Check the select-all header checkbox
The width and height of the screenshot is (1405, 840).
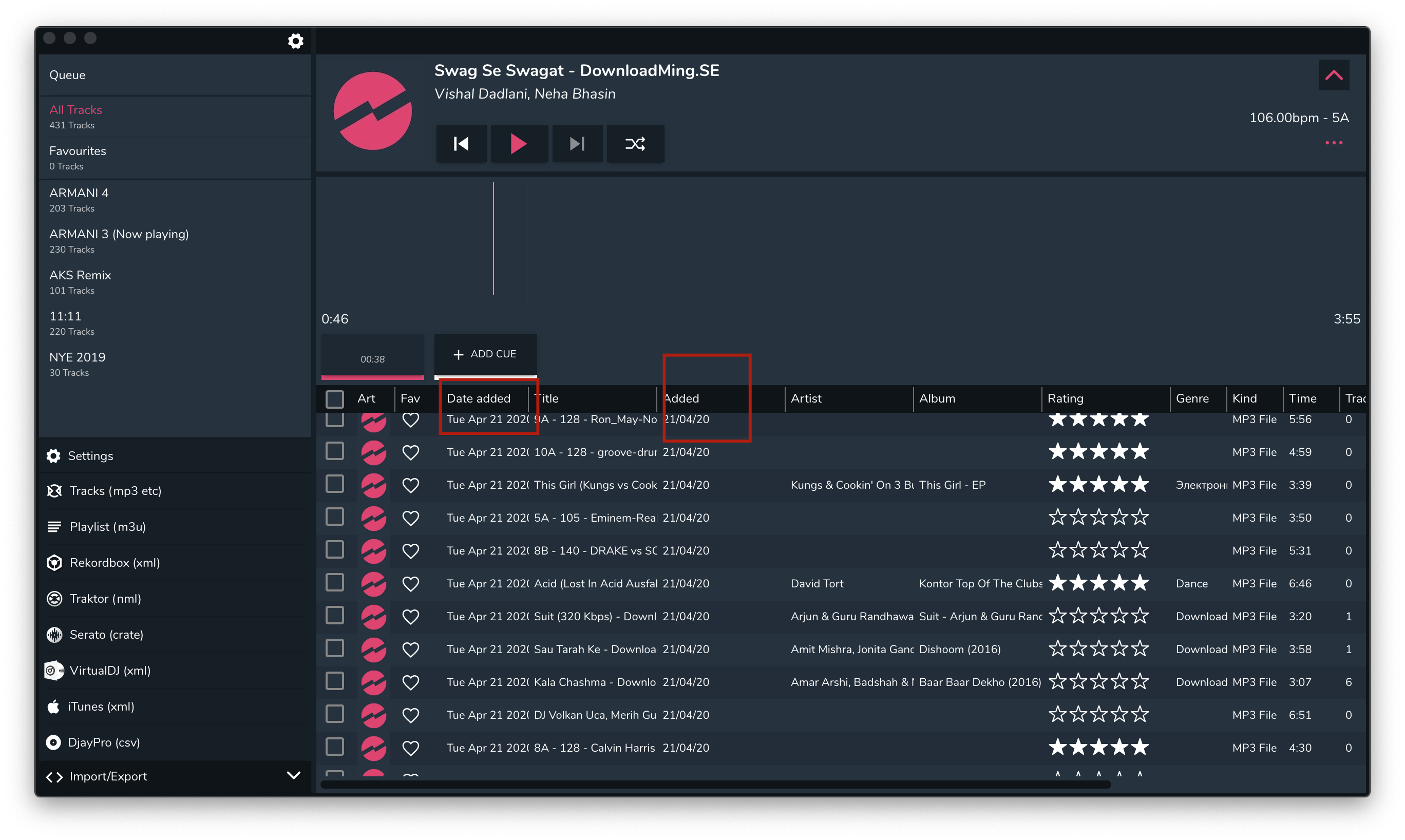click(x=334, y=398)
